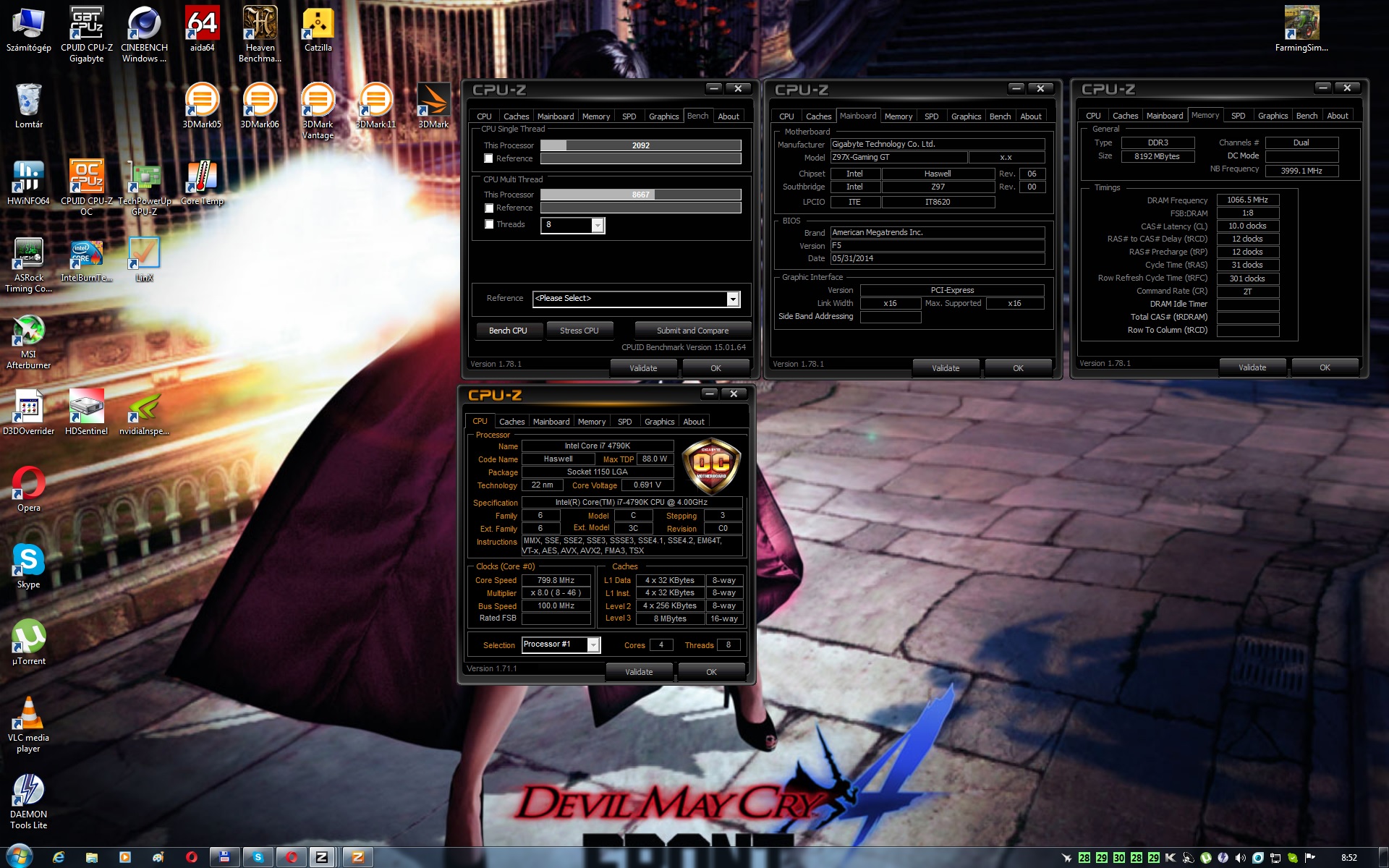Select CPU tab in Memory CPU-Z window
The height and width of the screenshot is (868, 1389).
pos(1093,115)
